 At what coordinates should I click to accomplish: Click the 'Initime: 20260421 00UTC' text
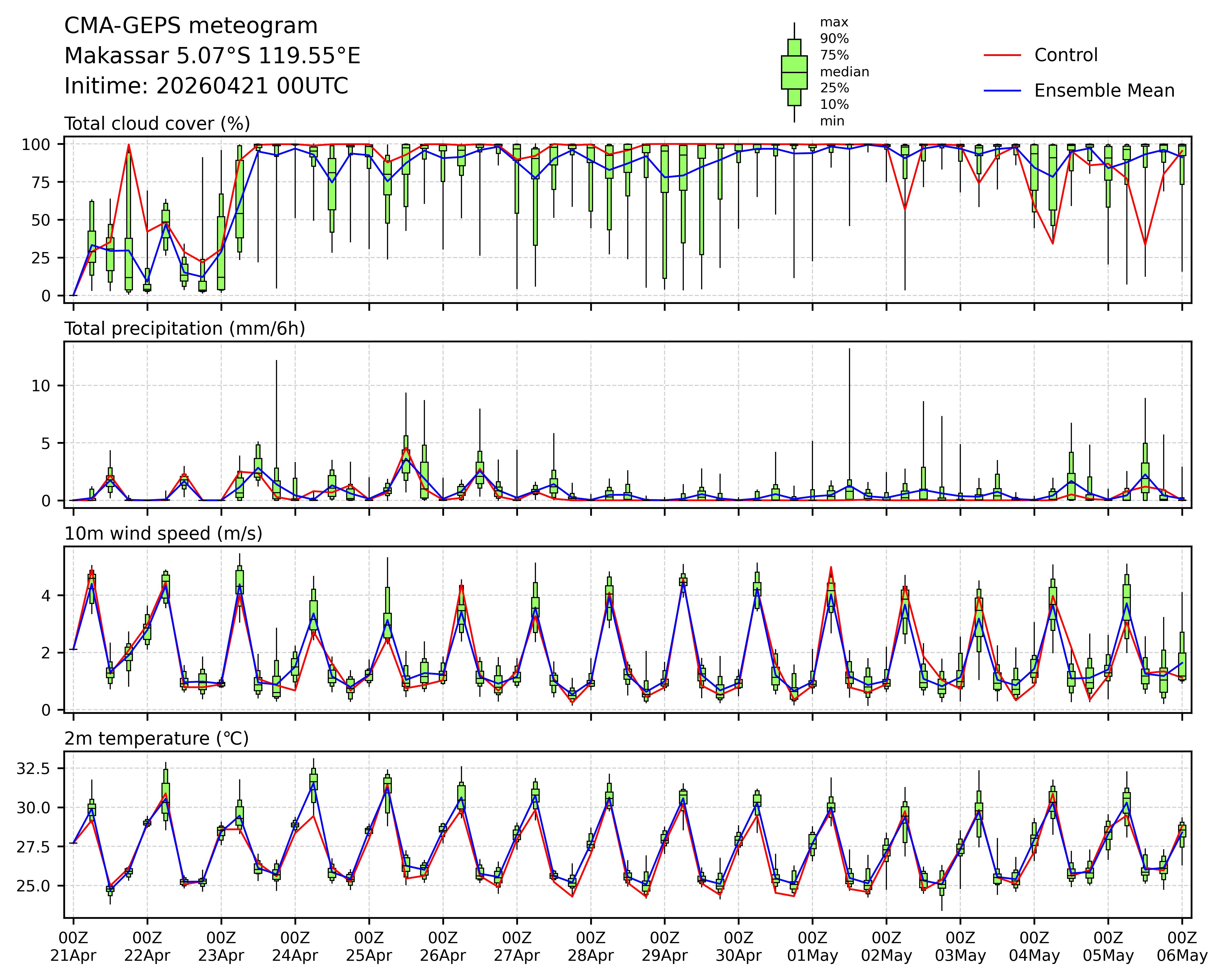coord(206,86)
